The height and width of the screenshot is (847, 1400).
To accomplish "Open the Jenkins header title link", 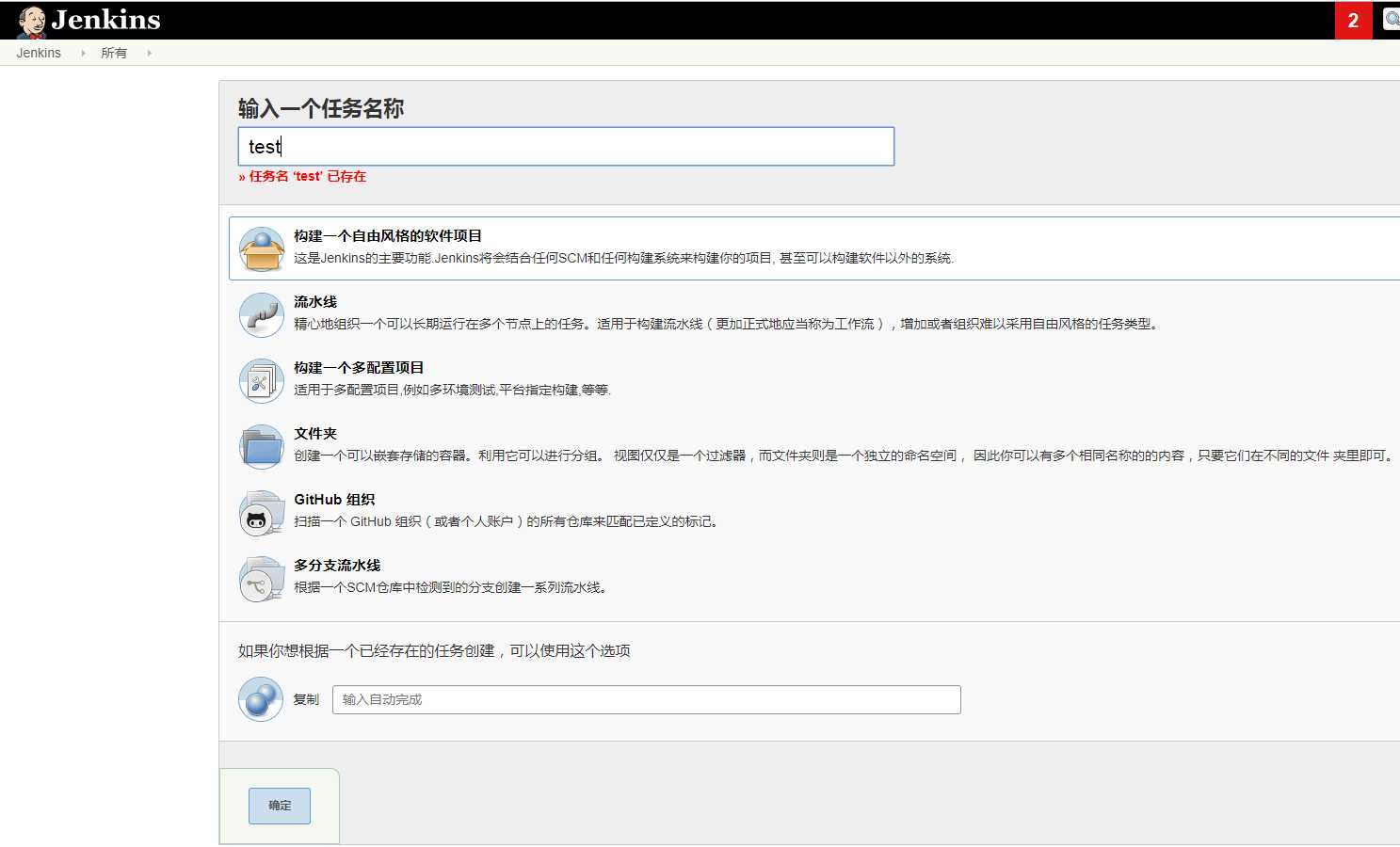I will pos(105,20).
